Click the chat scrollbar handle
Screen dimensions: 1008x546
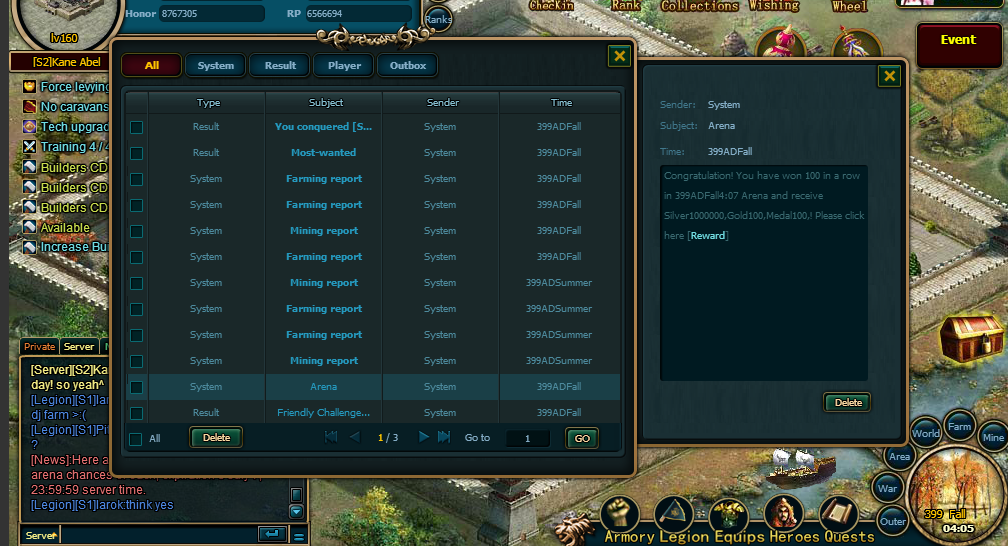(296, 495)
